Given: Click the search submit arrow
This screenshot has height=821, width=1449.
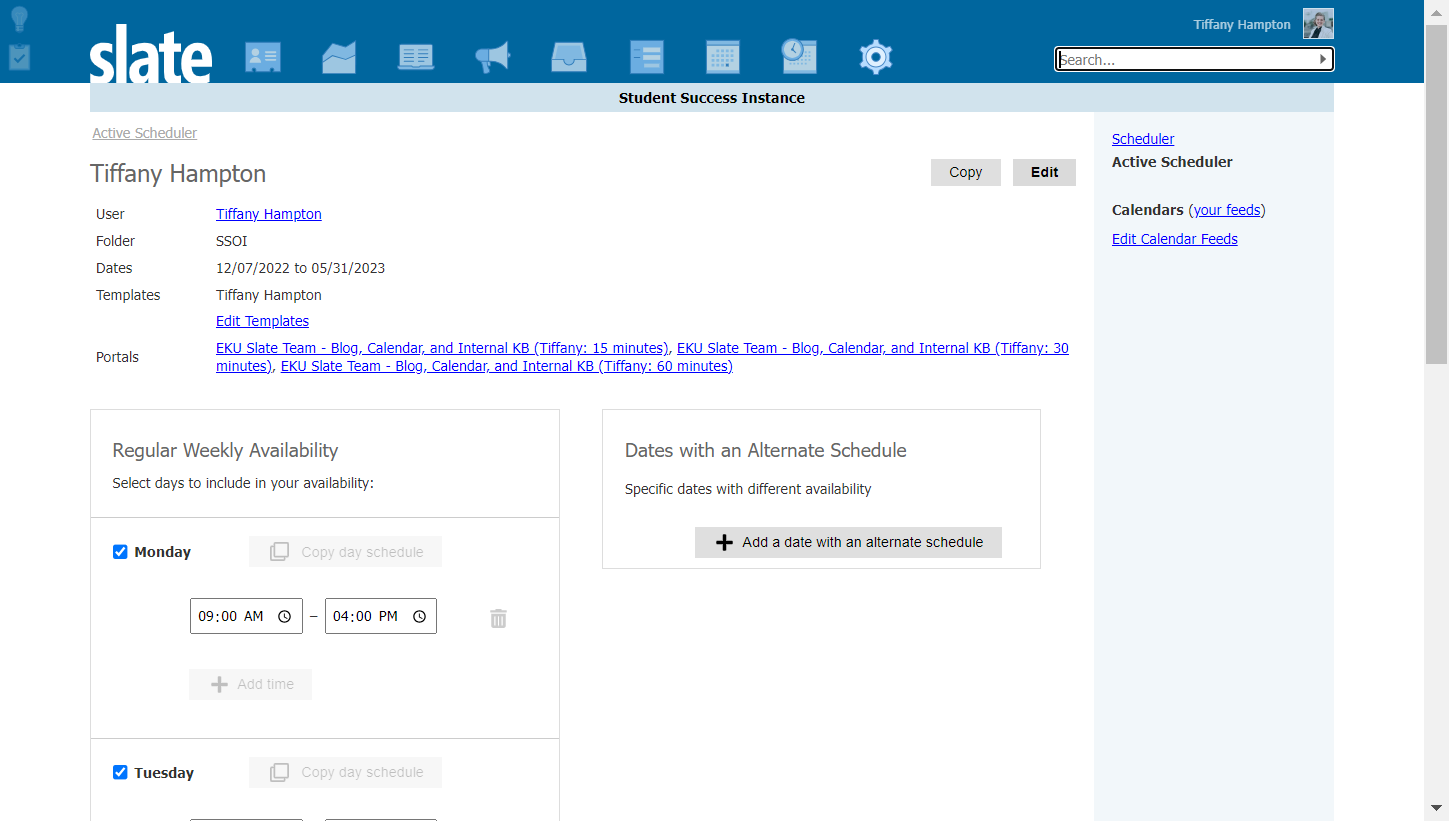Looking at the screenshot, I should coord(1323,60).
